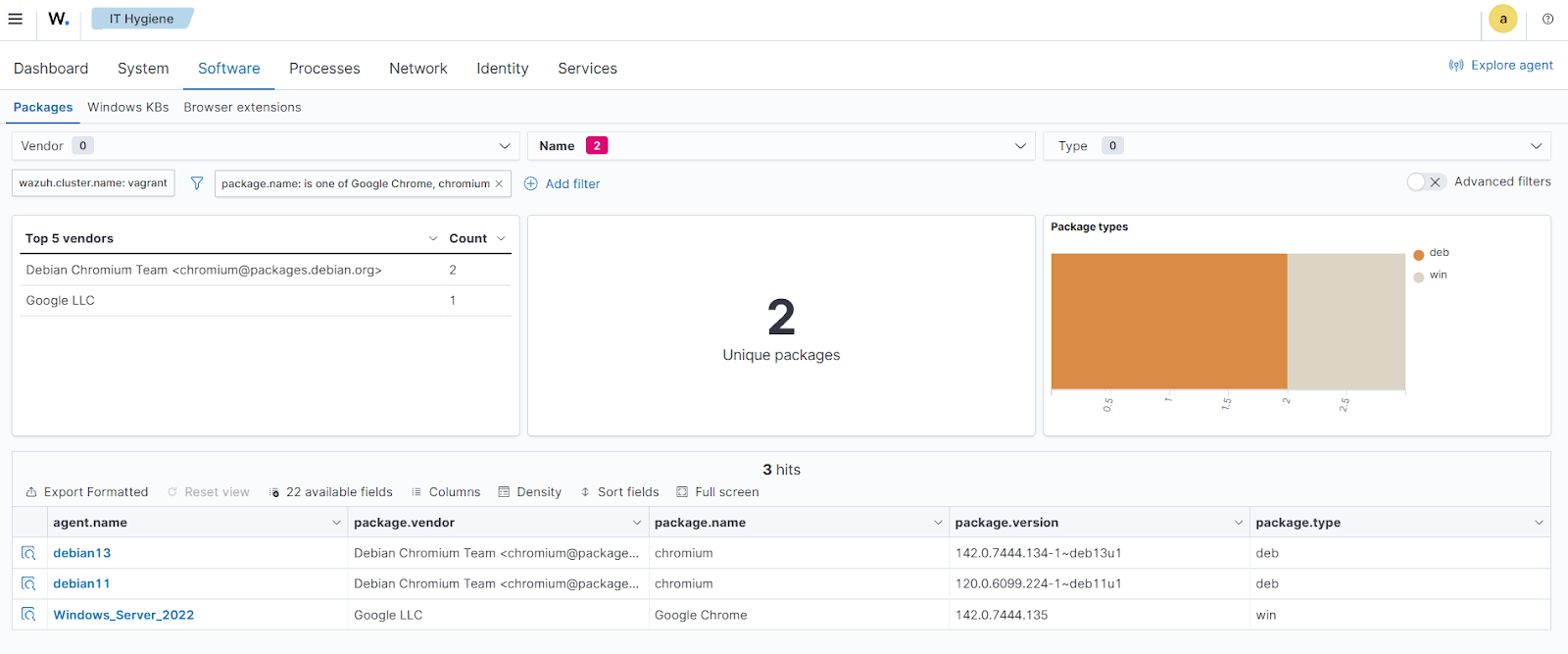The image size is (1568, 654).
Task: Click the available fields settings icon
Action: (x=274, y=492)
